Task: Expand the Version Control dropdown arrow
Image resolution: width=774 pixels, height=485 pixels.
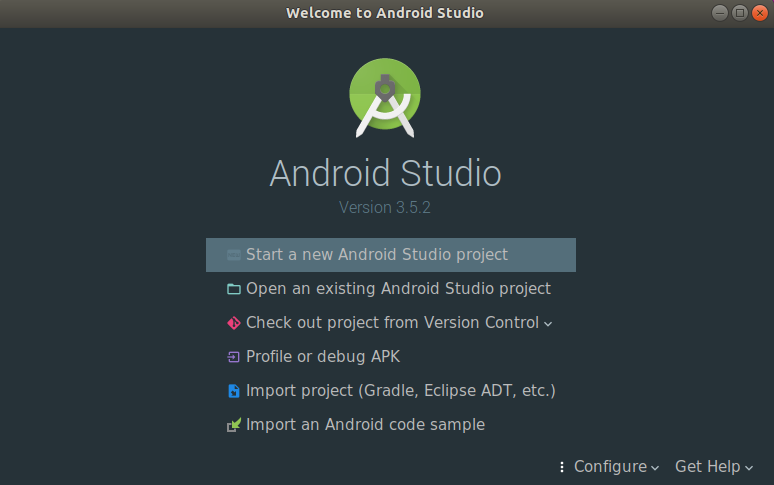Action: 548,324
